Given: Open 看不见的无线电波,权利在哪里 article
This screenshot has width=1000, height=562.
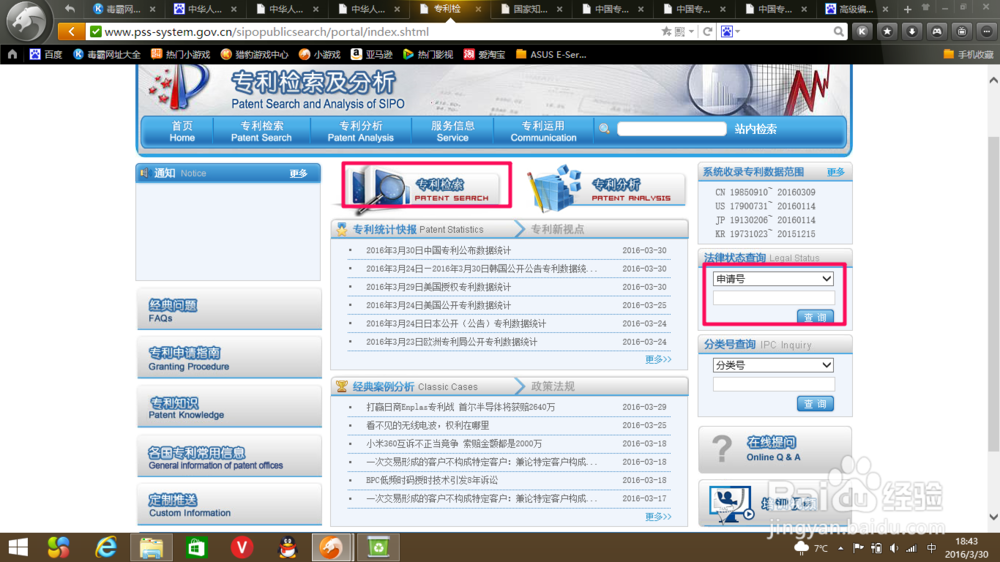Looking at the screenshot, I should (x=427, y=425).
